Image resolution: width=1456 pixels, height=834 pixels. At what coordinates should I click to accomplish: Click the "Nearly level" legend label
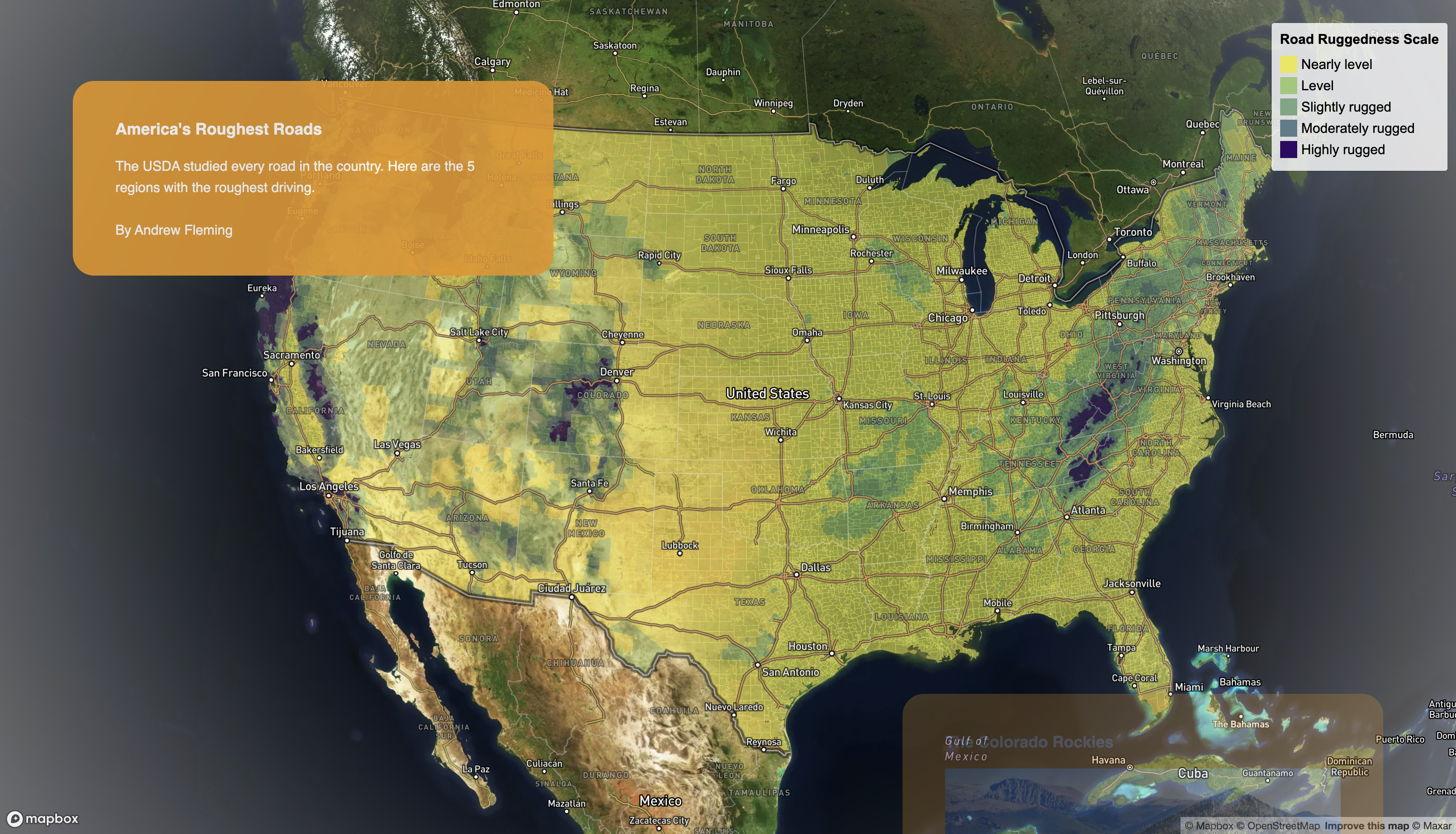[1336, 64]
